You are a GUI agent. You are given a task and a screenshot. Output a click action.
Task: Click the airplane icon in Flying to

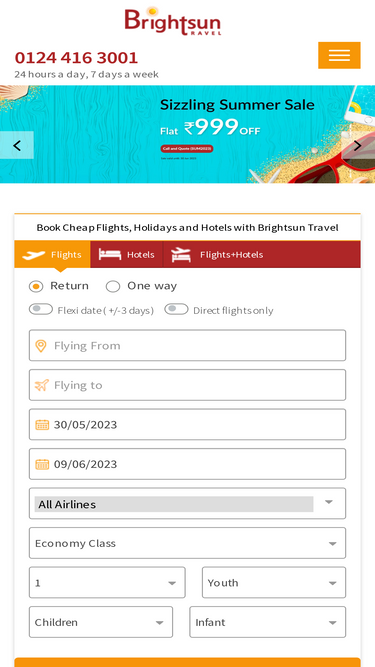[41, 385]
